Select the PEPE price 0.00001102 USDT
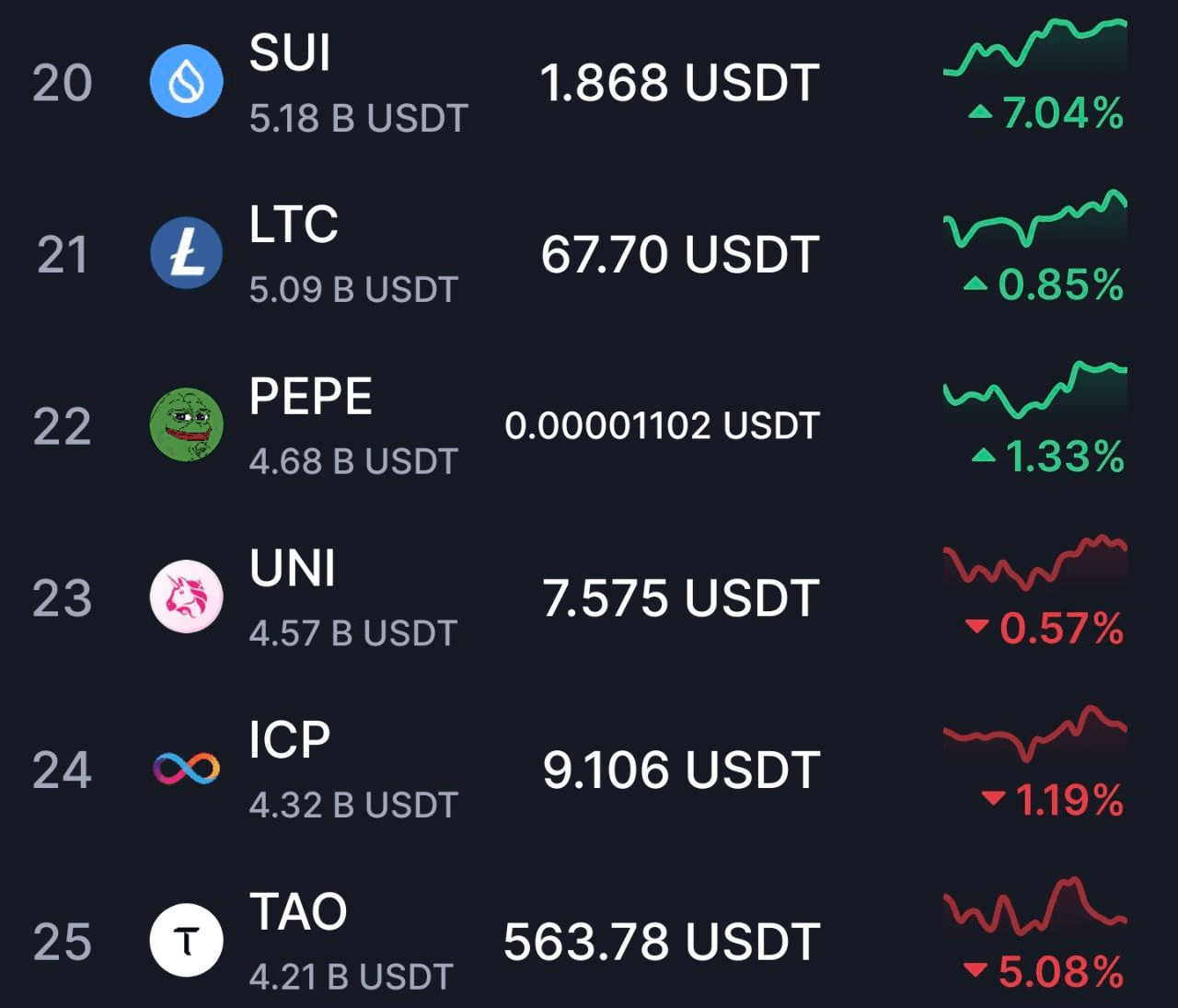Image resolution: width=1178 pixels, height=1008 pixels. click(662, 425)
